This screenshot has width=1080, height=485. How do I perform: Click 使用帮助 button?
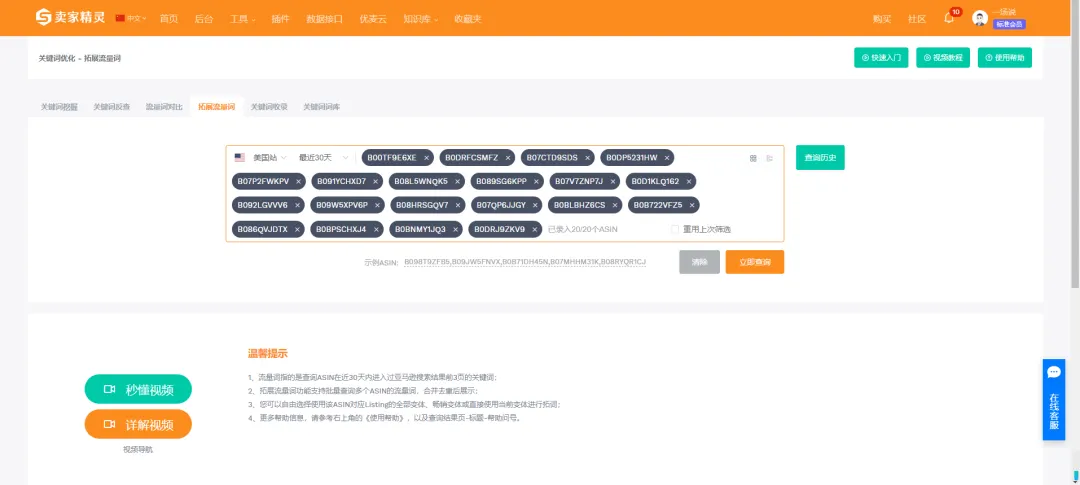click(1004, 58)
